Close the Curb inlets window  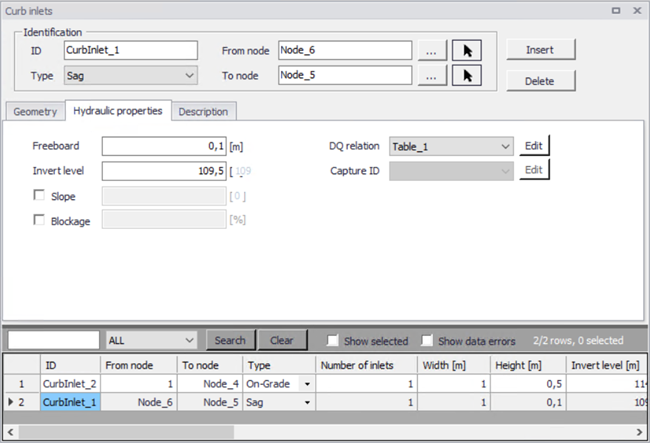click(637, 11)
